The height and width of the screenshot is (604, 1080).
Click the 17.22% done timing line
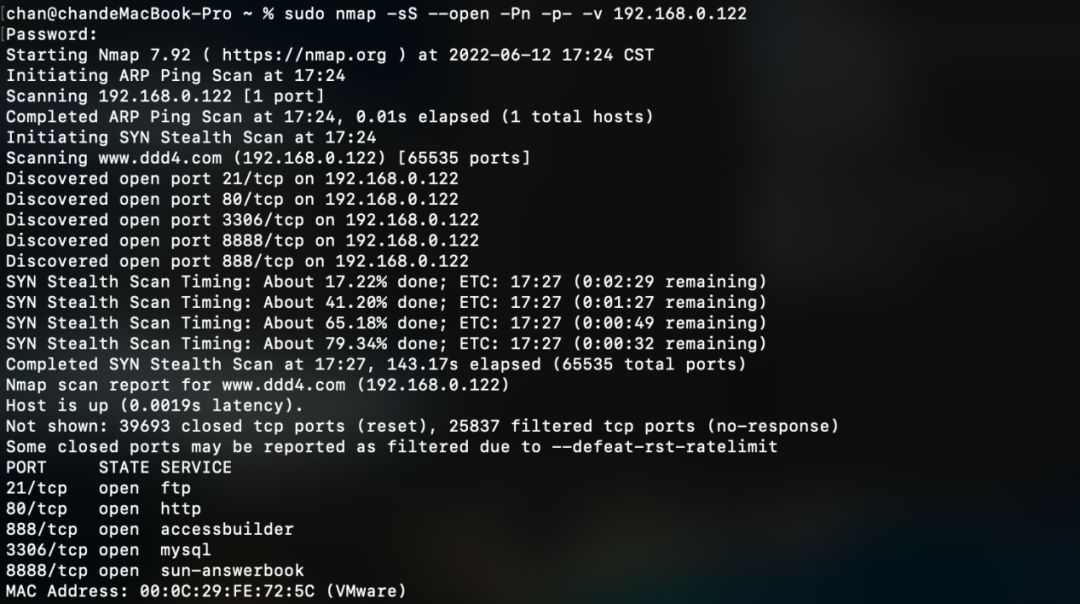[386, 282]
